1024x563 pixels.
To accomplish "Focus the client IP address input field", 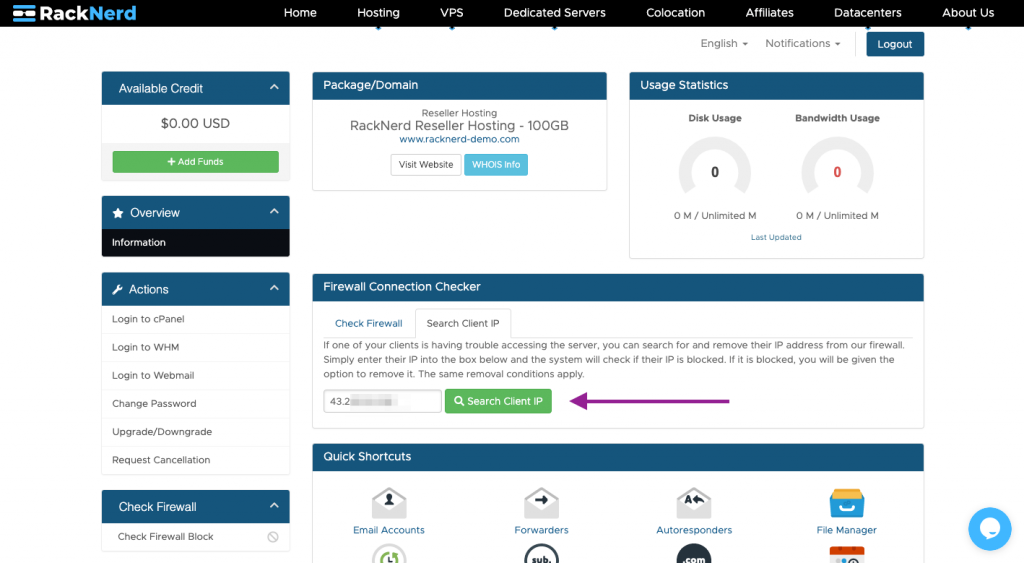I will click(x=382, y=401).
